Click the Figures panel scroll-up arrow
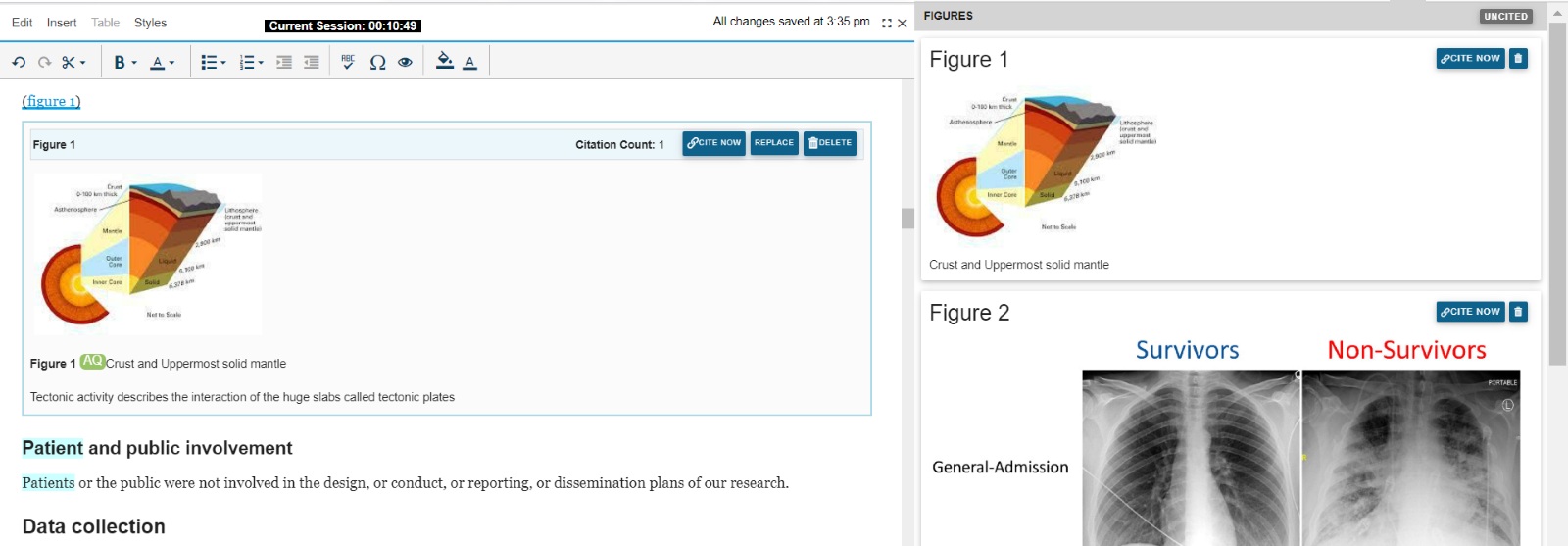 [1557, 12]
